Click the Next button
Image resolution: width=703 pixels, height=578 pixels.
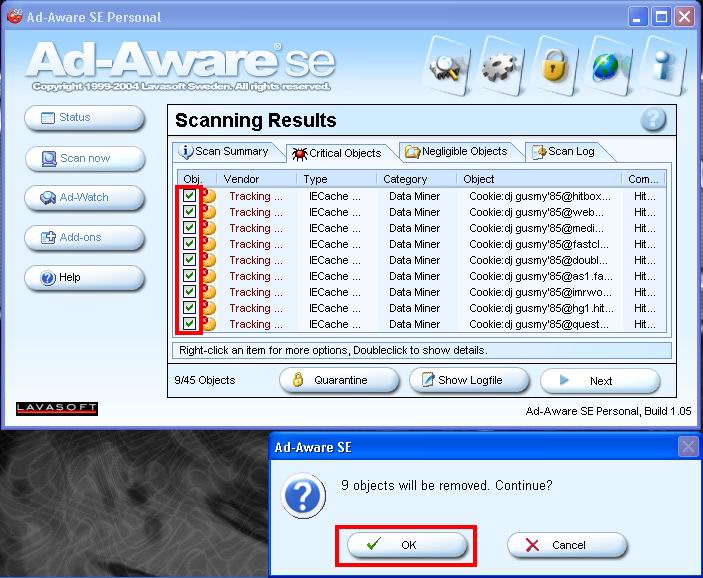(x=600, y=381)
